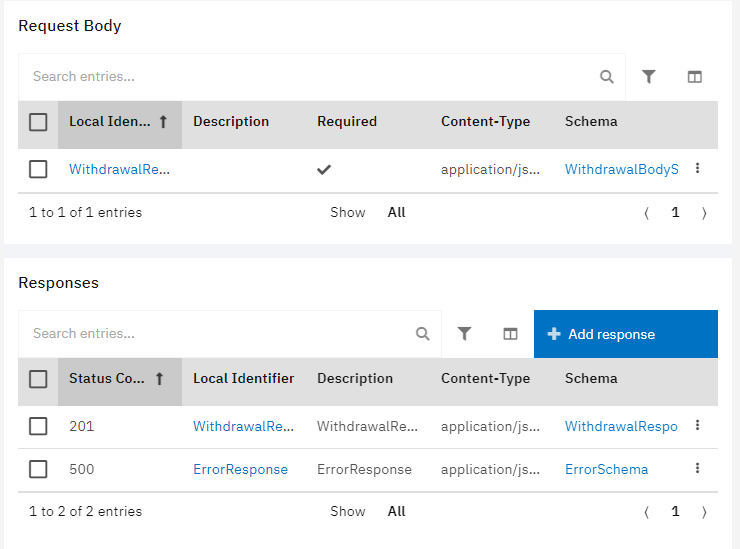Image resolution: width=740 pixels, height=549 pixels.
Task: Check the 500 response row
Action: [x=38, y=469]
